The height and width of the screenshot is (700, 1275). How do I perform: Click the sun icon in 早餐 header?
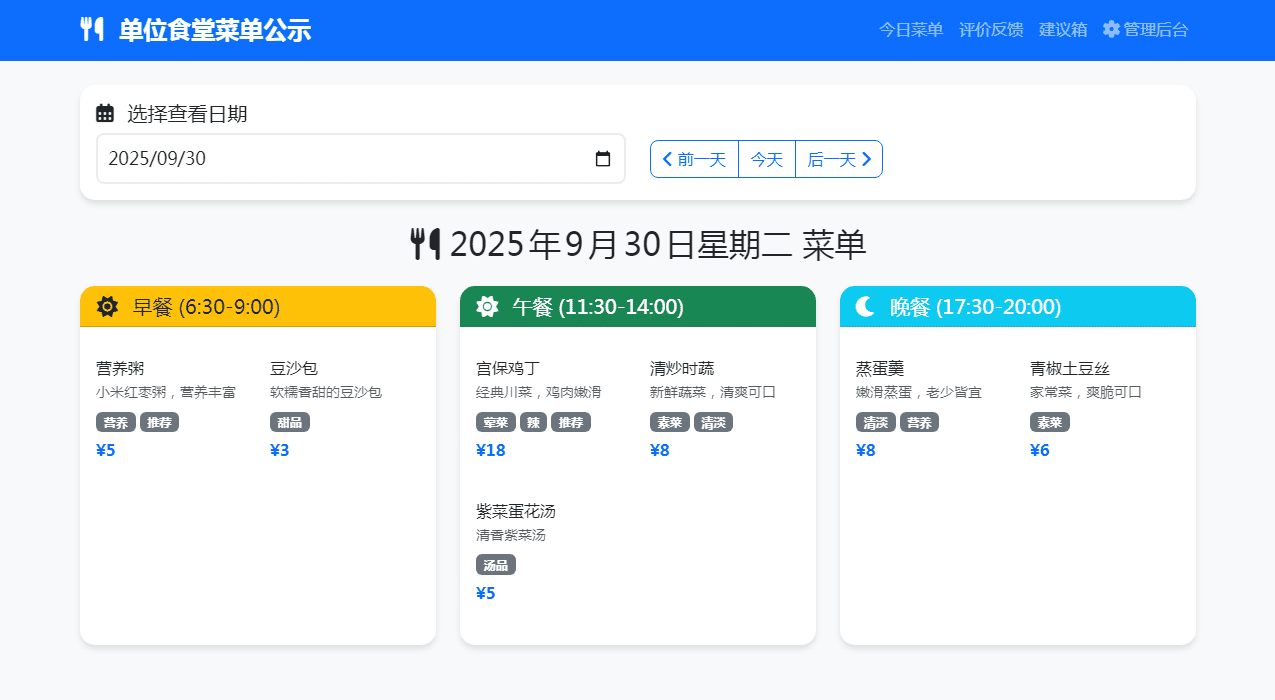[107, 307]
